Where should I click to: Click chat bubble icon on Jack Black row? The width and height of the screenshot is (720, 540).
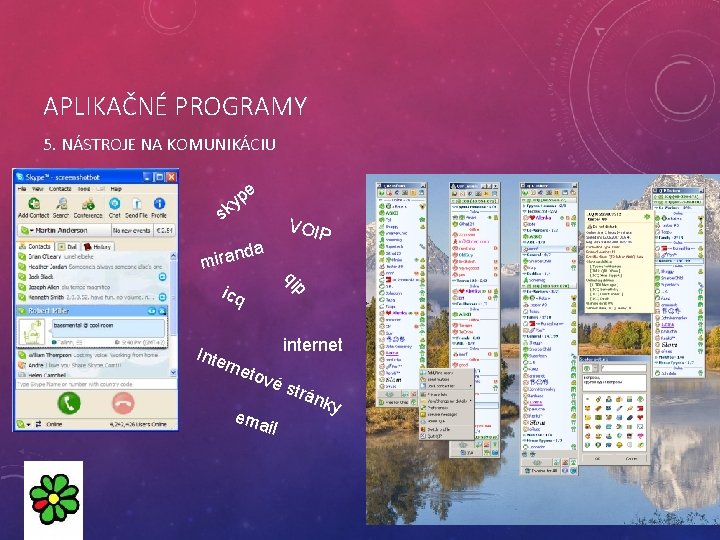pos(162,277)
